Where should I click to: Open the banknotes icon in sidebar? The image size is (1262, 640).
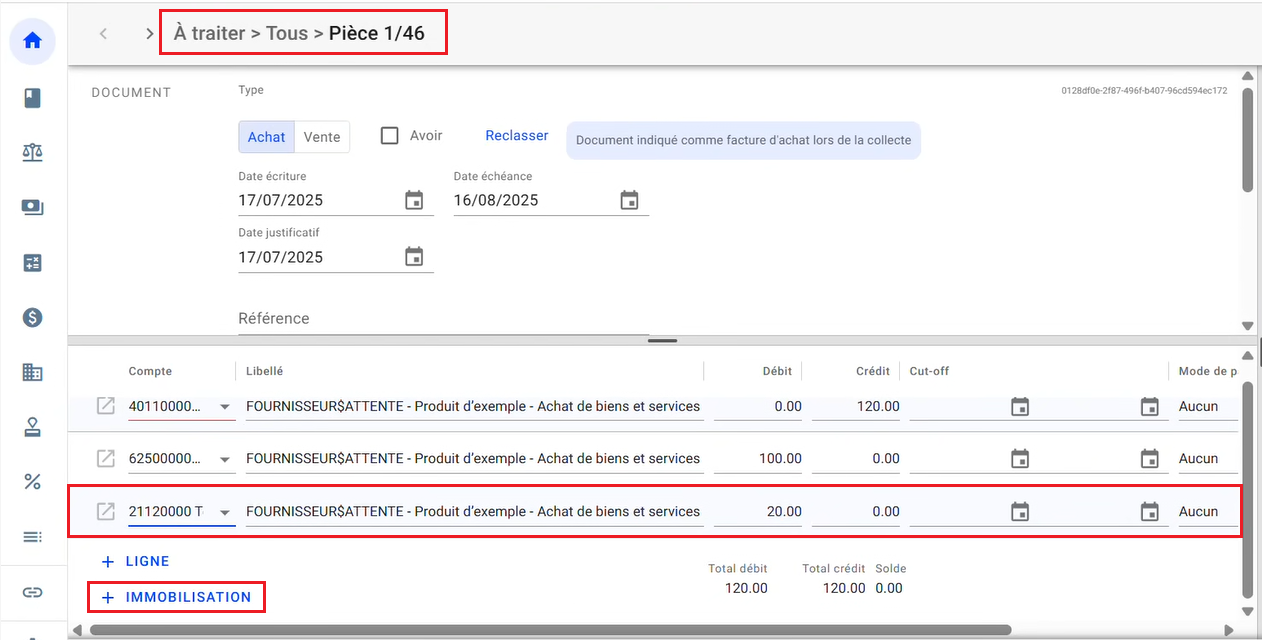coord(32,207)
